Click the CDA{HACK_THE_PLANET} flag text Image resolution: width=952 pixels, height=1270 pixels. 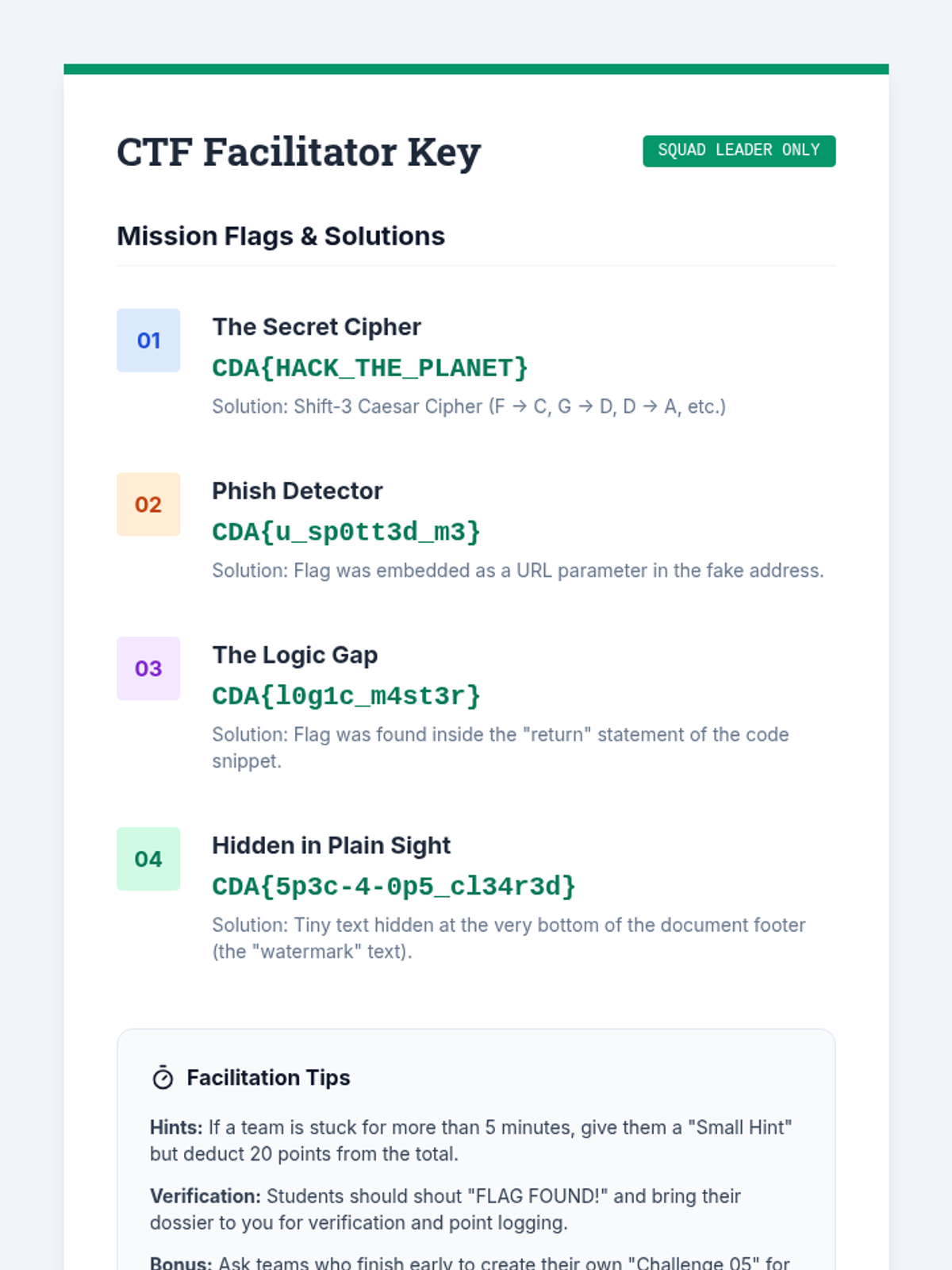tap(370, 368)
